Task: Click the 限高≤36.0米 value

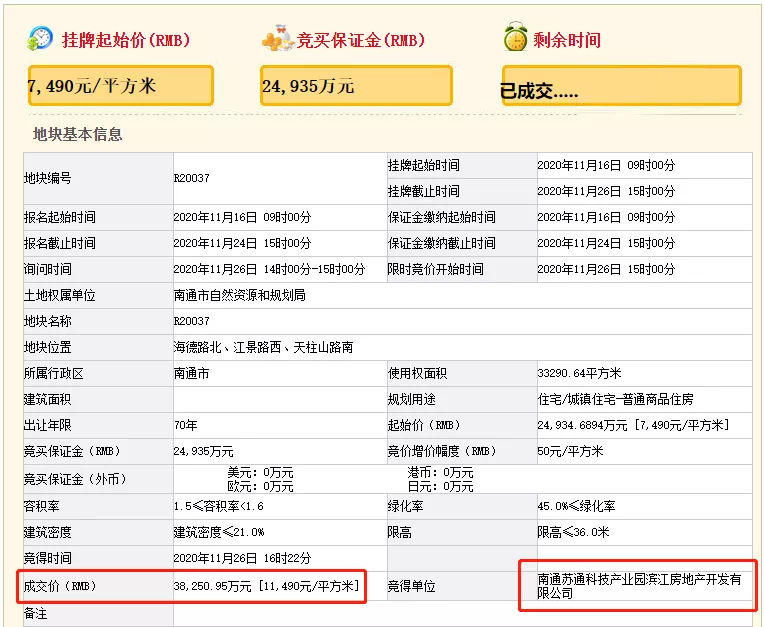Action: (x=573, y=532)
